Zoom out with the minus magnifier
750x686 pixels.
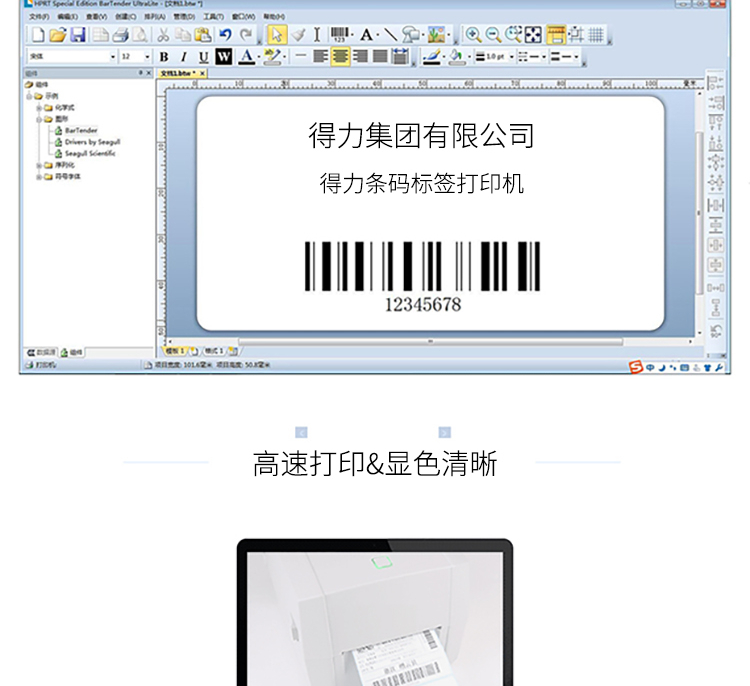[493, 35]
